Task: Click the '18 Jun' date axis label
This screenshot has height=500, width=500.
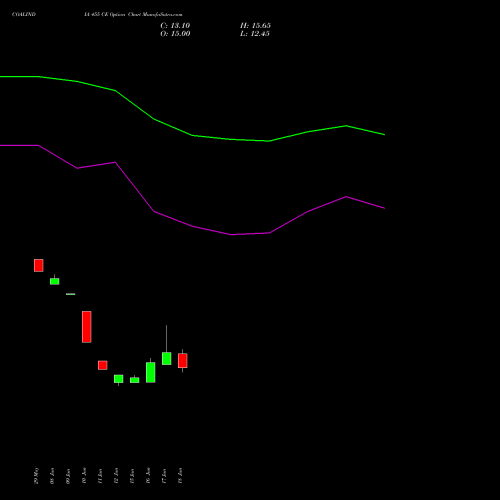Action: [180, 476]
